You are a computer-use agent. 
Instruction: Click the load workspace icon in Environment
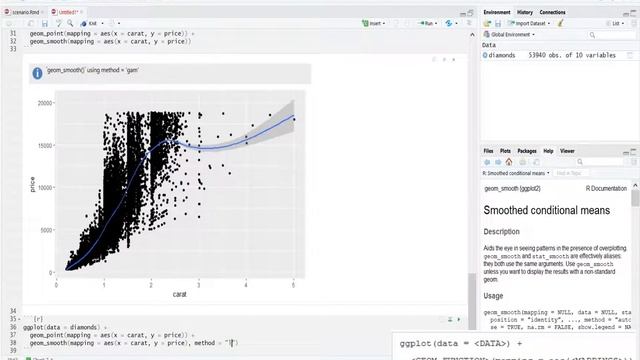tap(487, 24)
